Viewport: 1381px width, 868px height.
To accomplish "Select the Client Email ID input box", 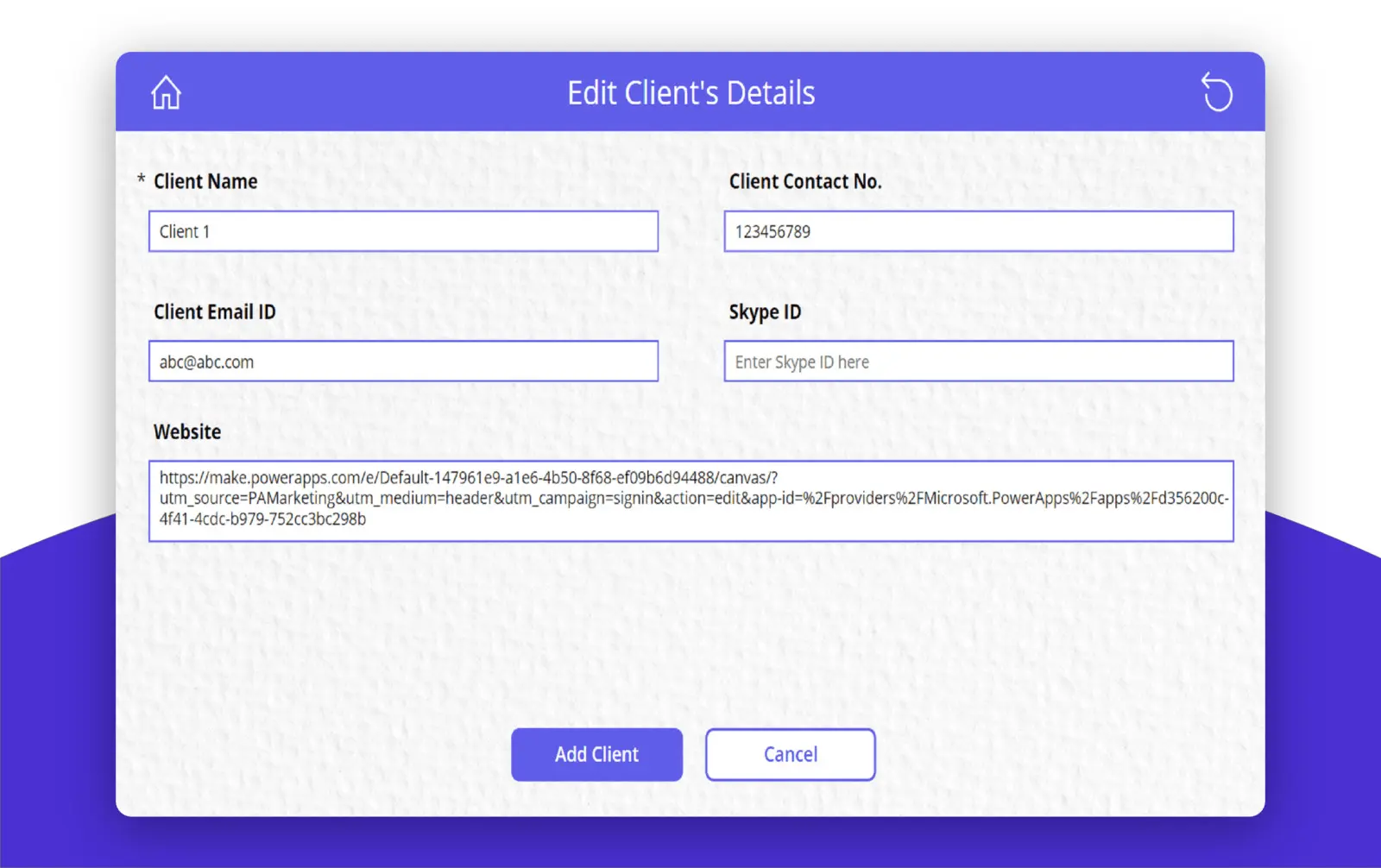I will 403,362.
